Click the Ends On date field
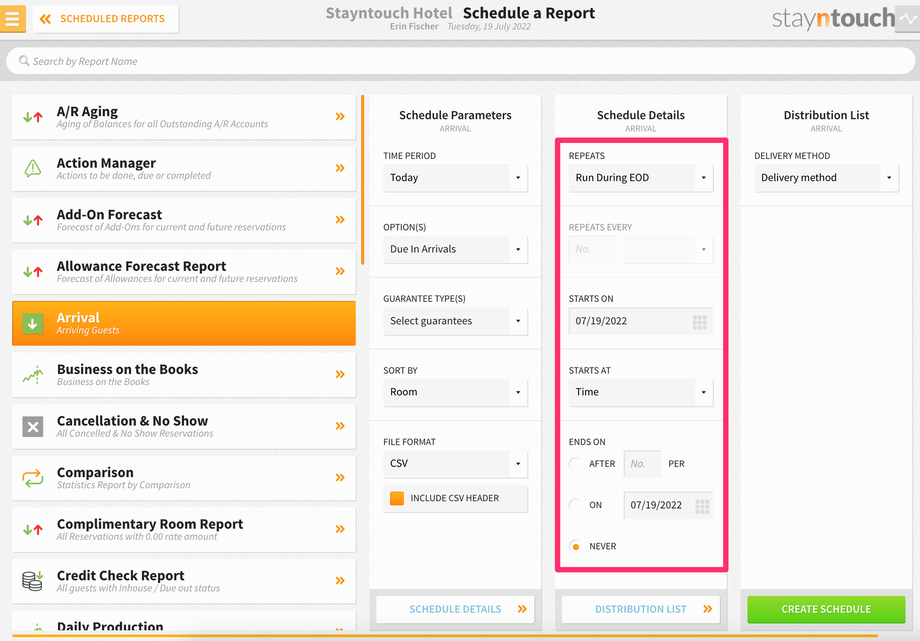 point(668,505)
